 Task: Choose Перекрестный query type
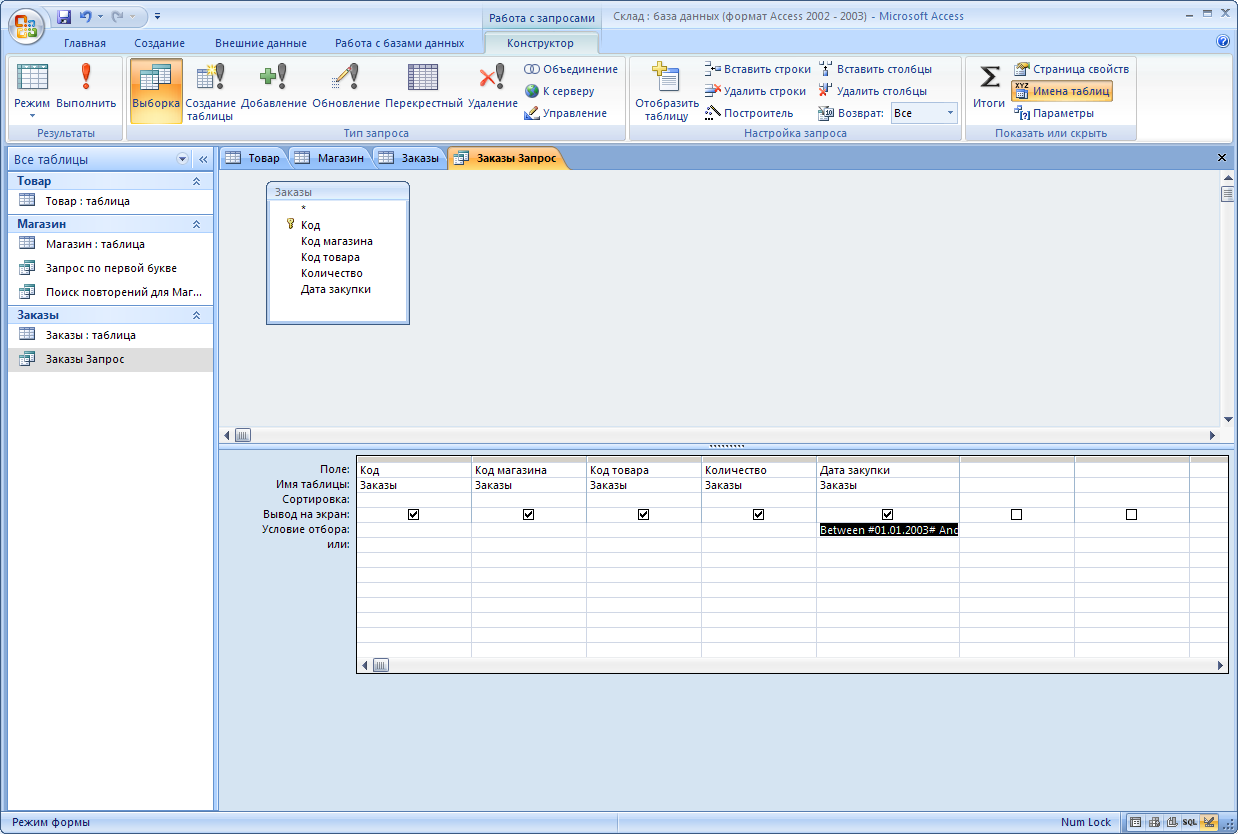[423, 89]
